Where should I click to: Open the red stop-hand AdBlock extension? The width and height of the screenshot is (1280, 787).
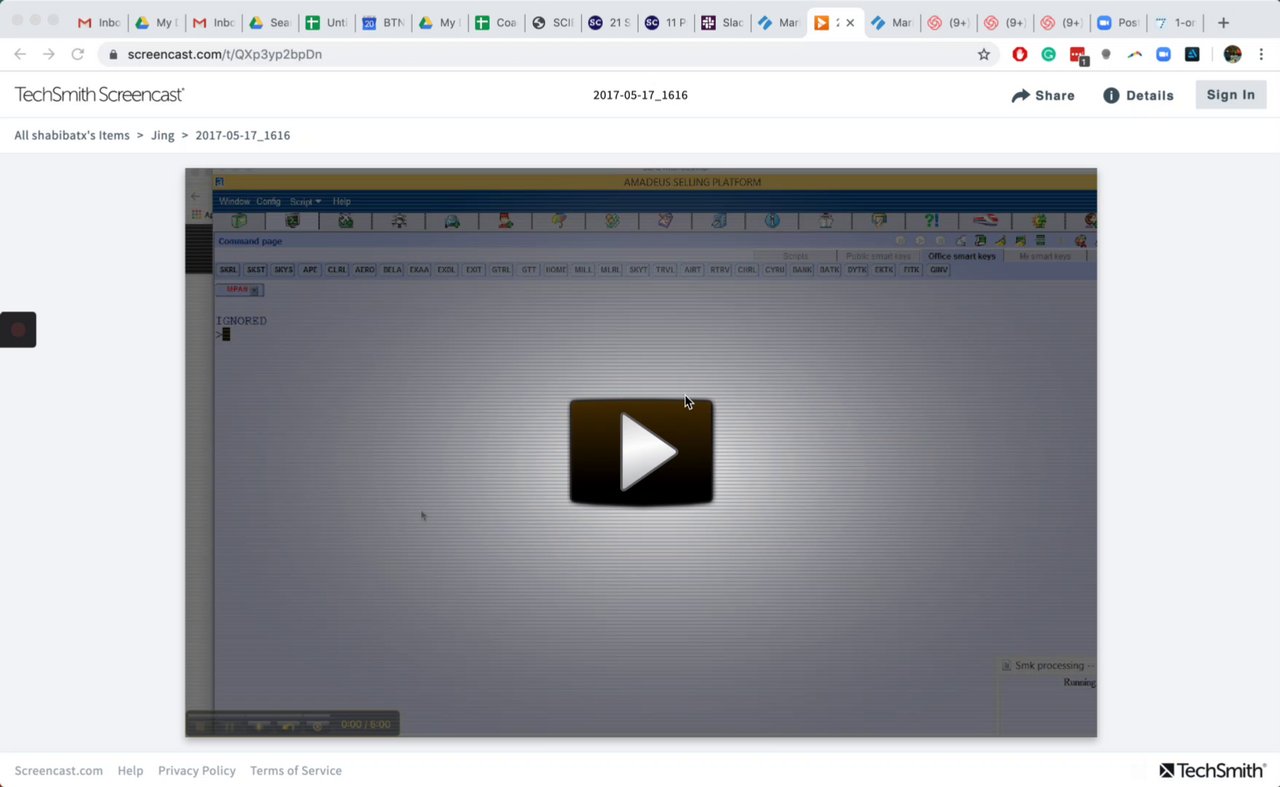[1020, 54]
